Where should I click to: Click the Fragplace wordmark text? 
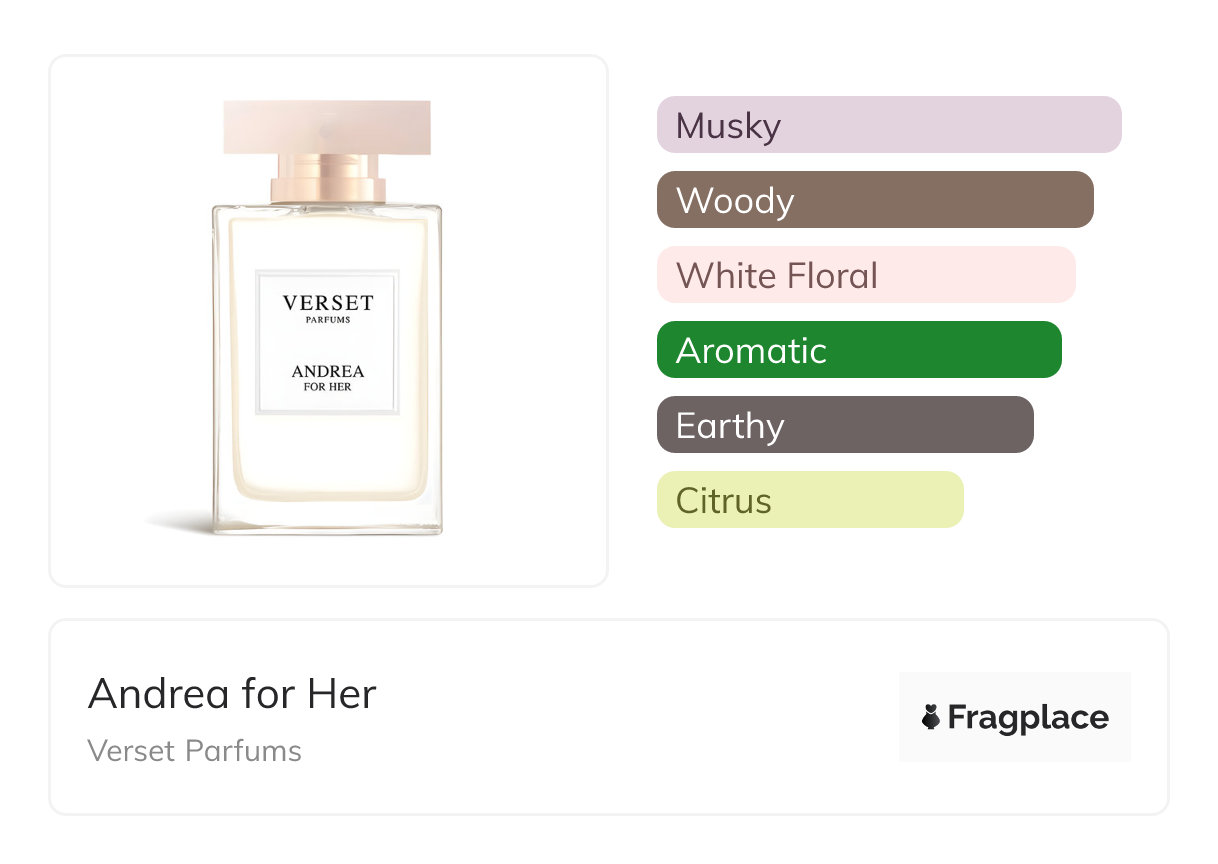click(1028, 718)
